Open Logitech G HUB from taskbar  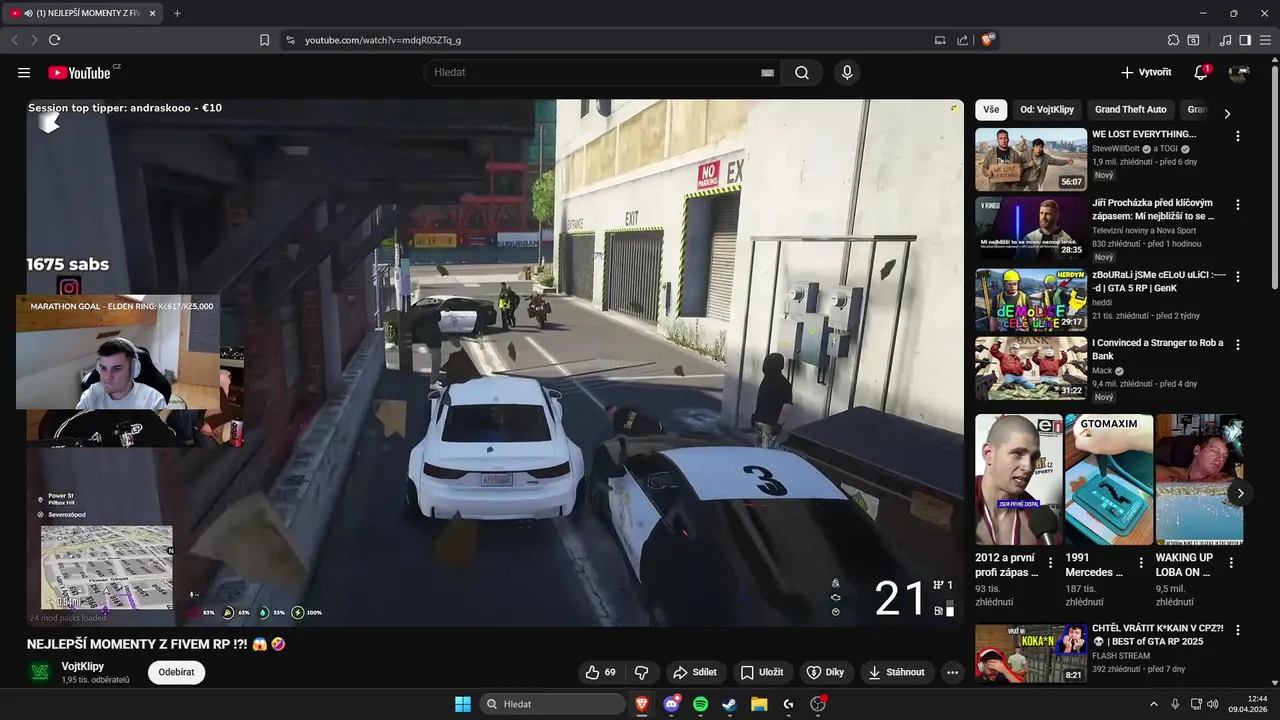(x=788, y=704)
